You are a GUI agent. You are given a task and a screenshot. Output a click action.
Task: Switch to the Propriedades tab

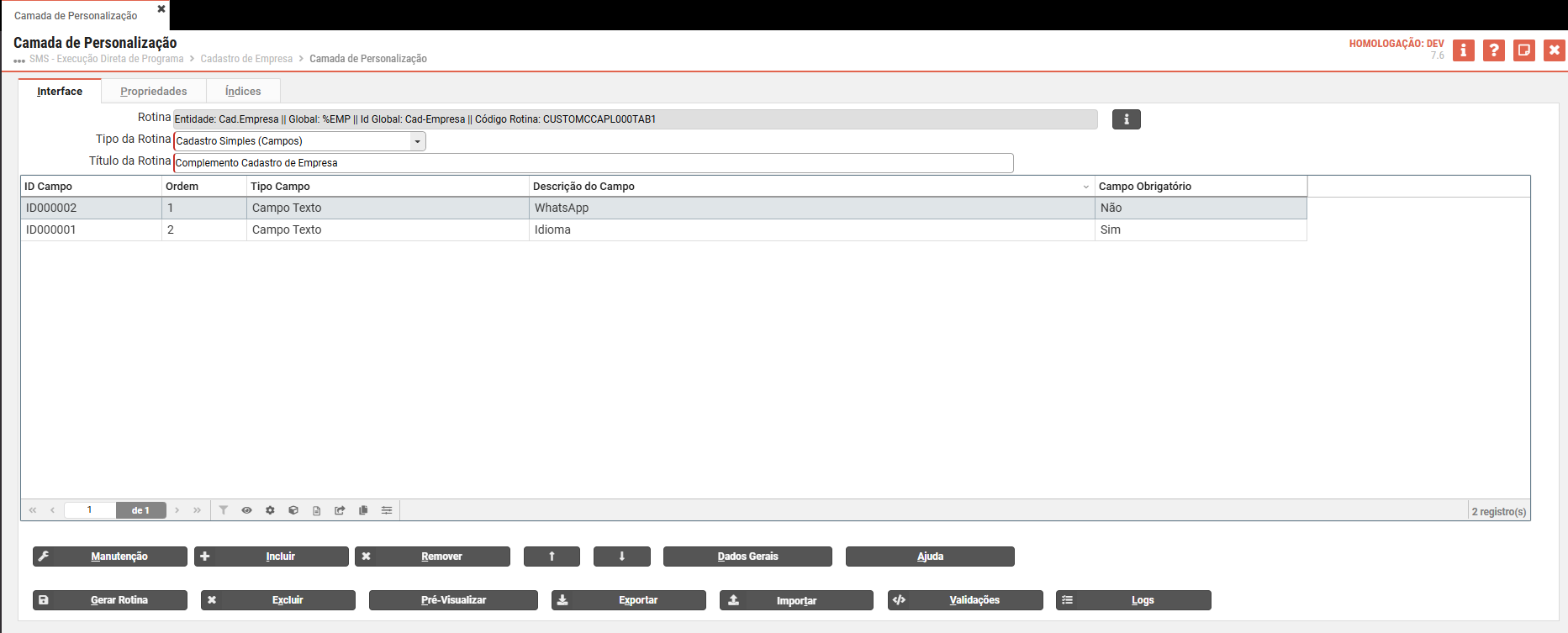(x=153, y=91)
